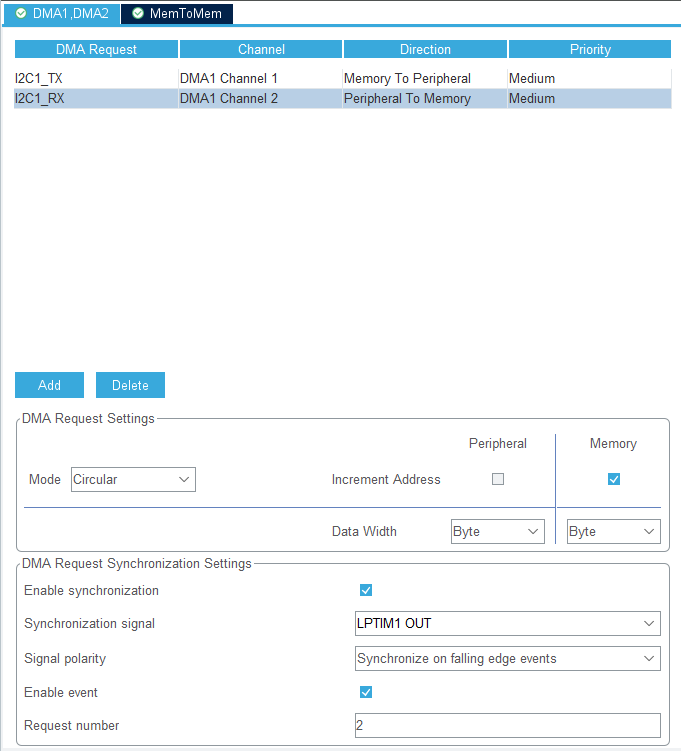Open the Signal polarity dropdown

(508, 659)
